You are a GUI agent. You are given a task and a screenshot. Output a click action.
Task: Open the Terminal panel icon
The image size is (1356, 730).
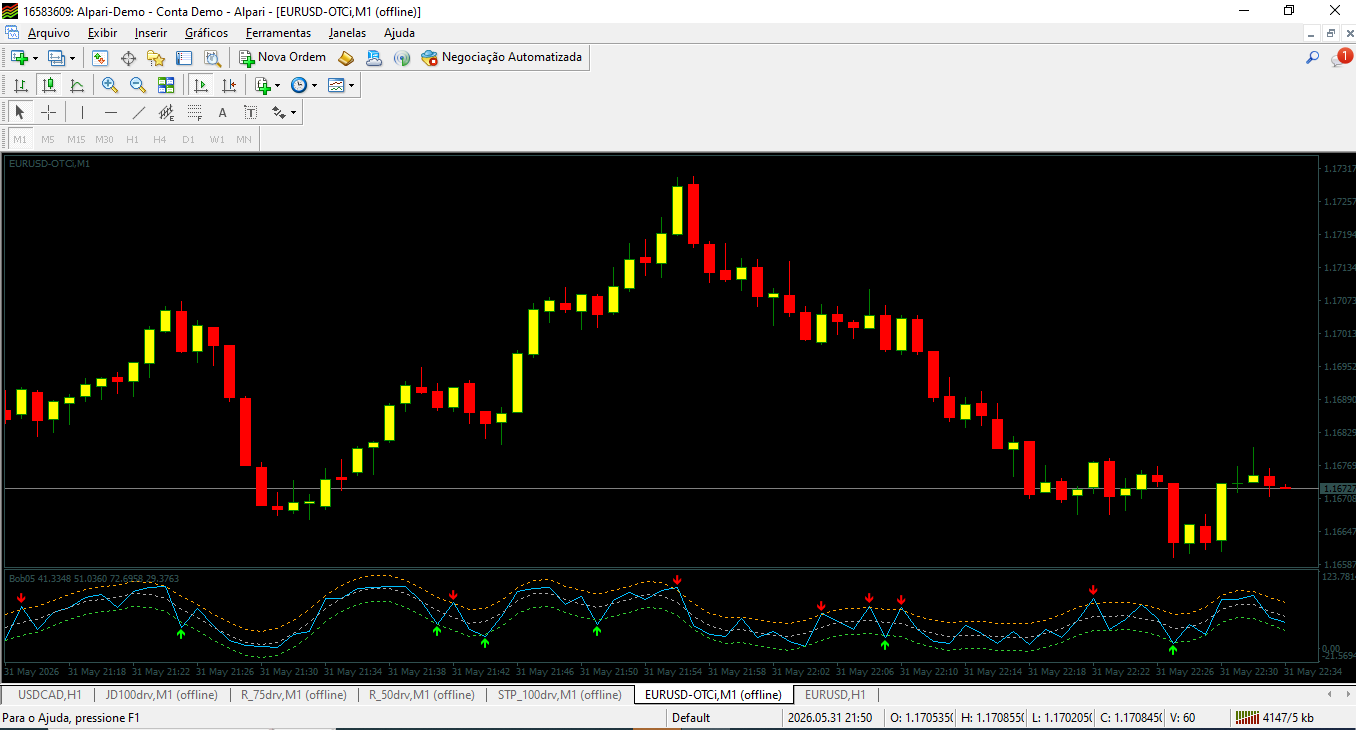tap(184, 58)
